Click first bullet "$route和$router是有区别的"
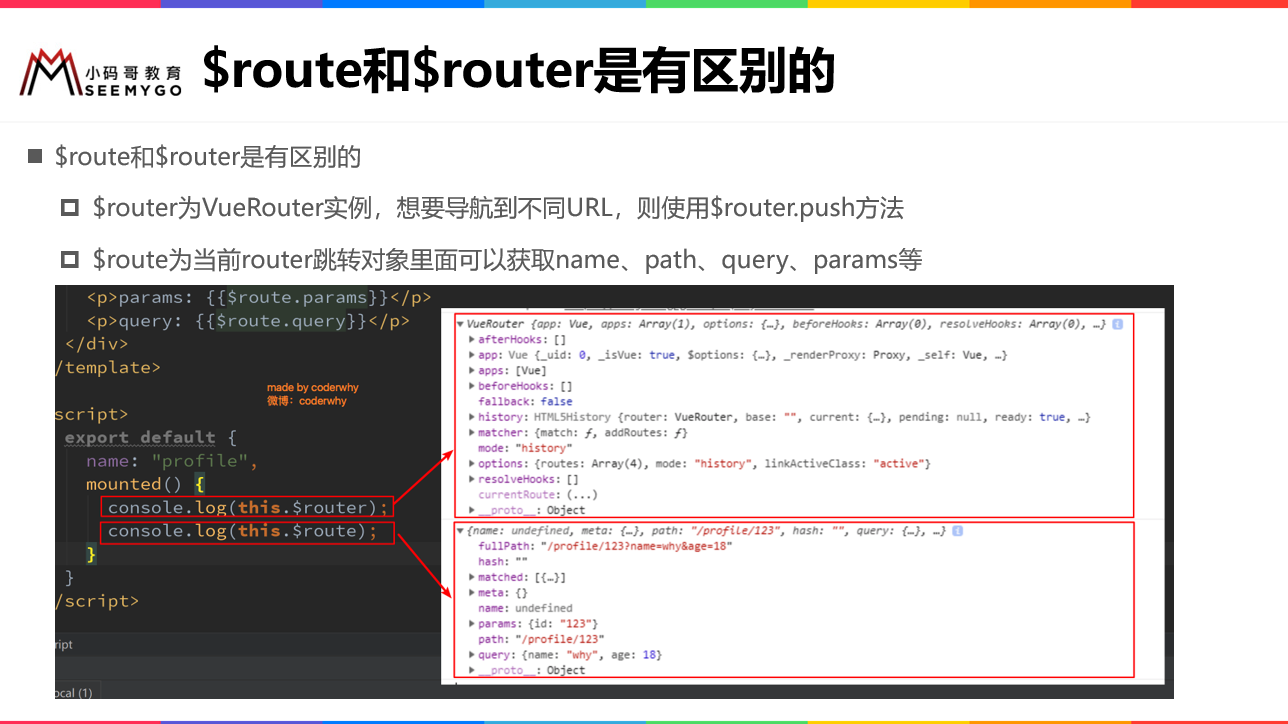 pyautogui.click(x=208, y=157)
